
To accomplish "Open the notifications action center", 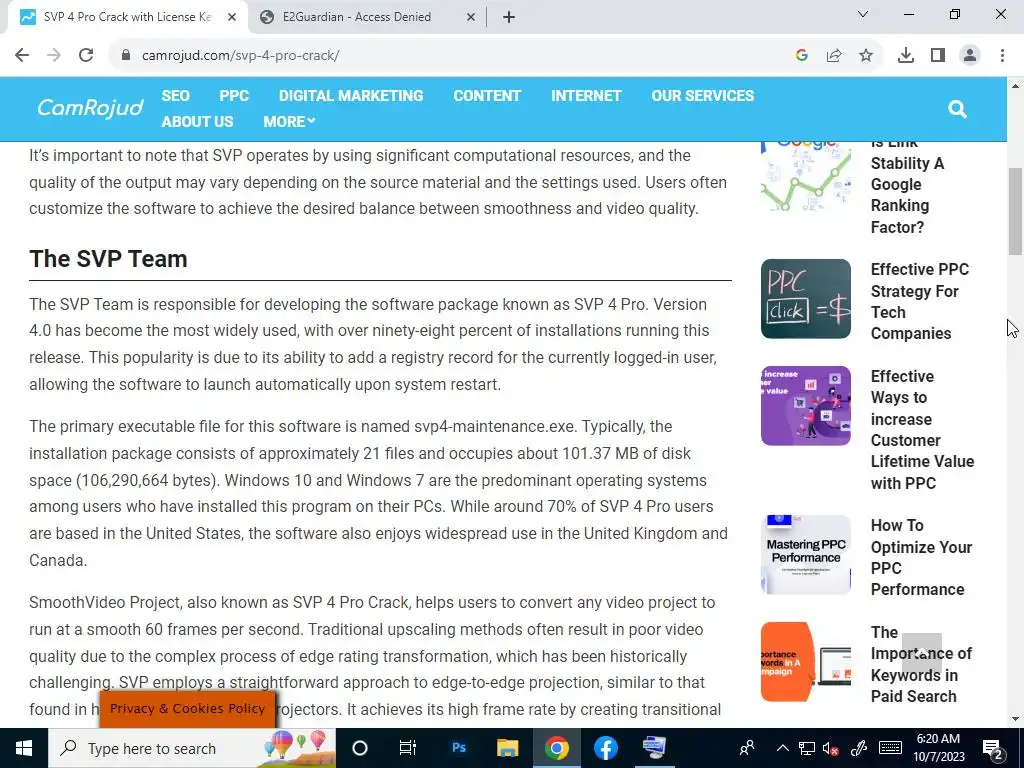I will pyautogui.click(x=993, y=748).
